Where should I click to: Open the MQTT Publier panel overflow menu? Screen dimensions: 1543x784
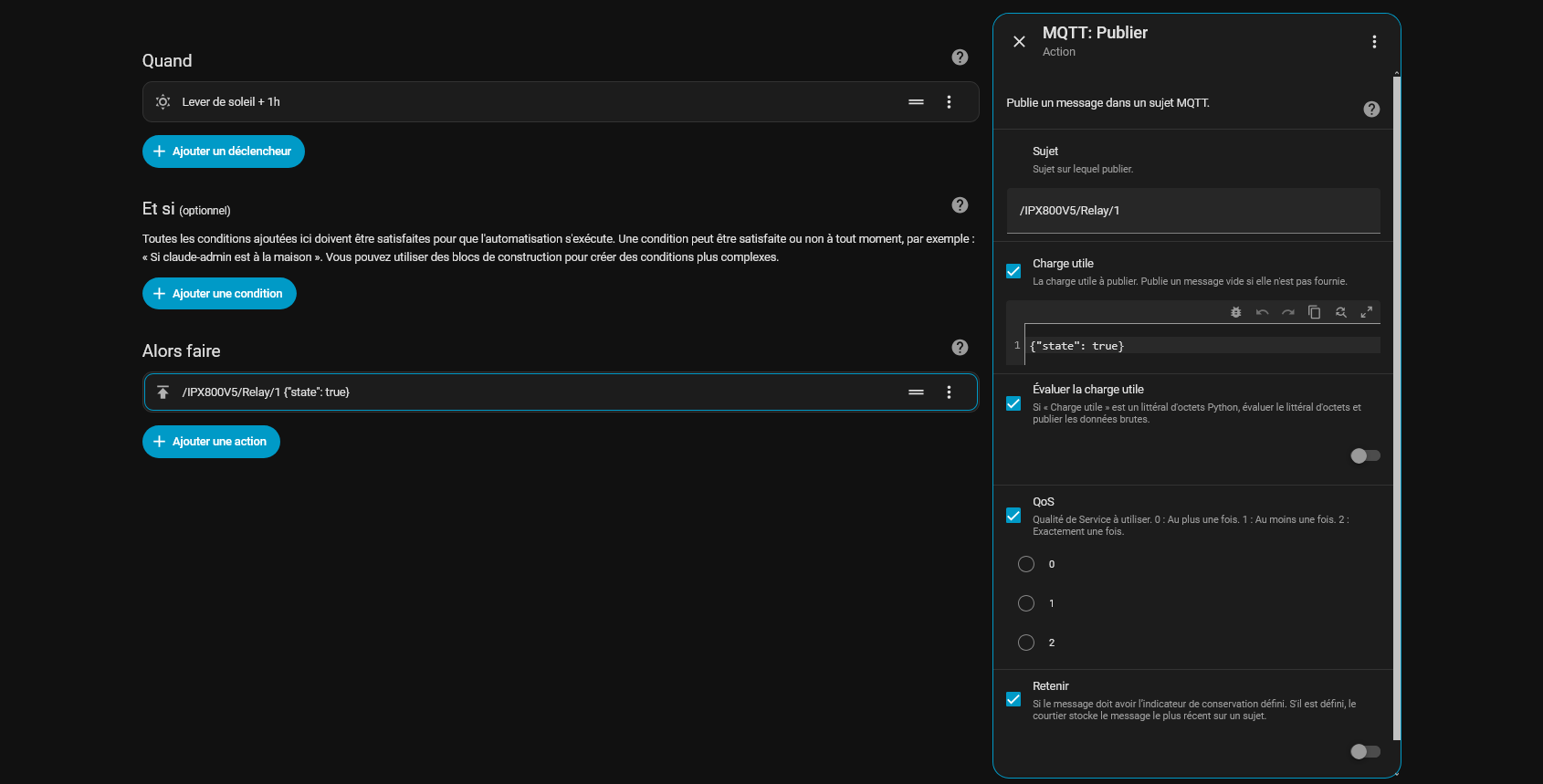tap(1374, 42)
